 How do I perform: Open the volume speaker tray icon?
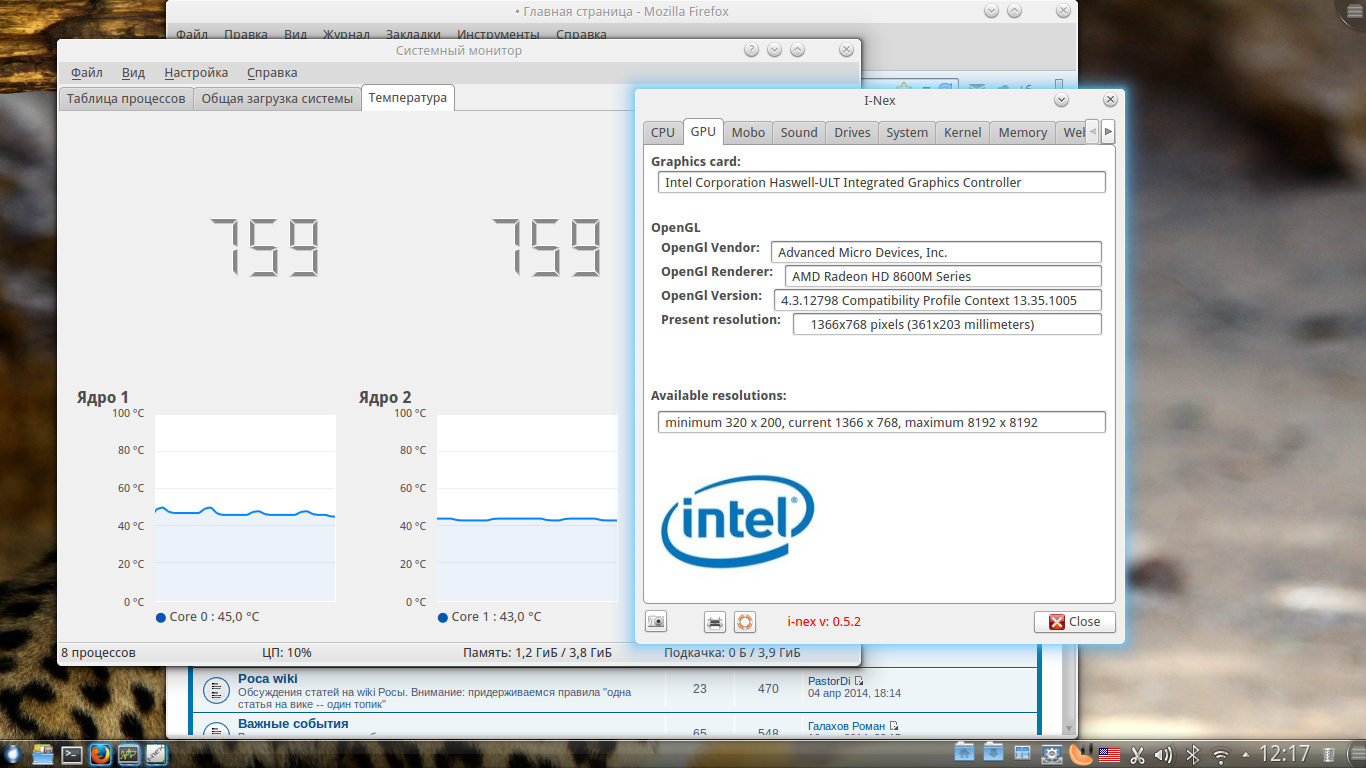pos(1164,754)
